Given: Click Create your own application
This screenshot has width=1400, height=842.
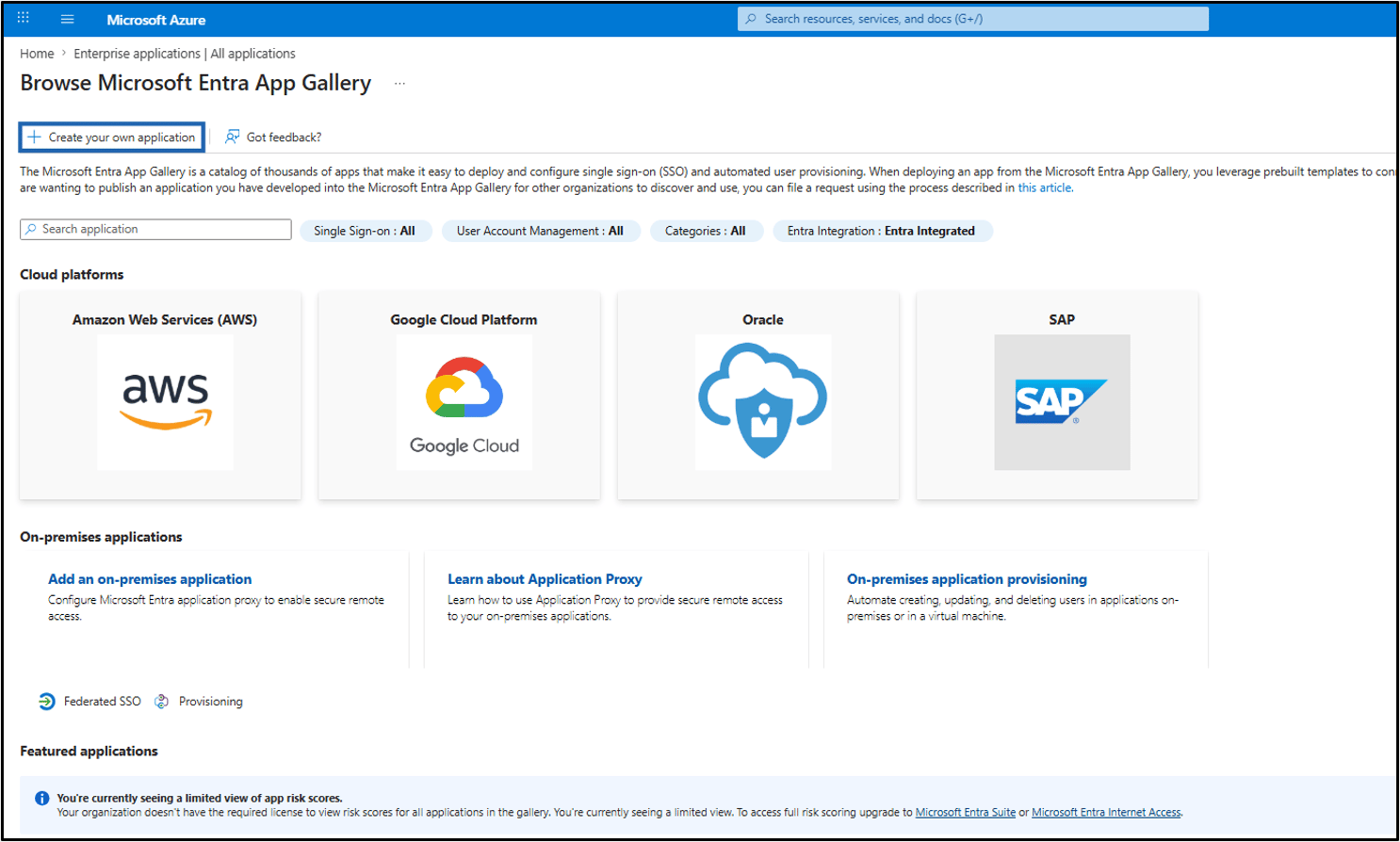Looking at the screenshot, I should tap(112, 138).
